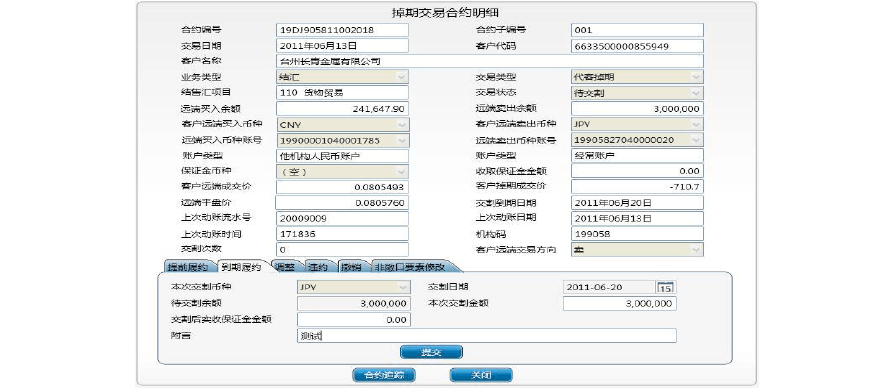Select the 上次动账流水号 field 20009009
This screenshot has width=893, height=388.
(x=342, y=219)
